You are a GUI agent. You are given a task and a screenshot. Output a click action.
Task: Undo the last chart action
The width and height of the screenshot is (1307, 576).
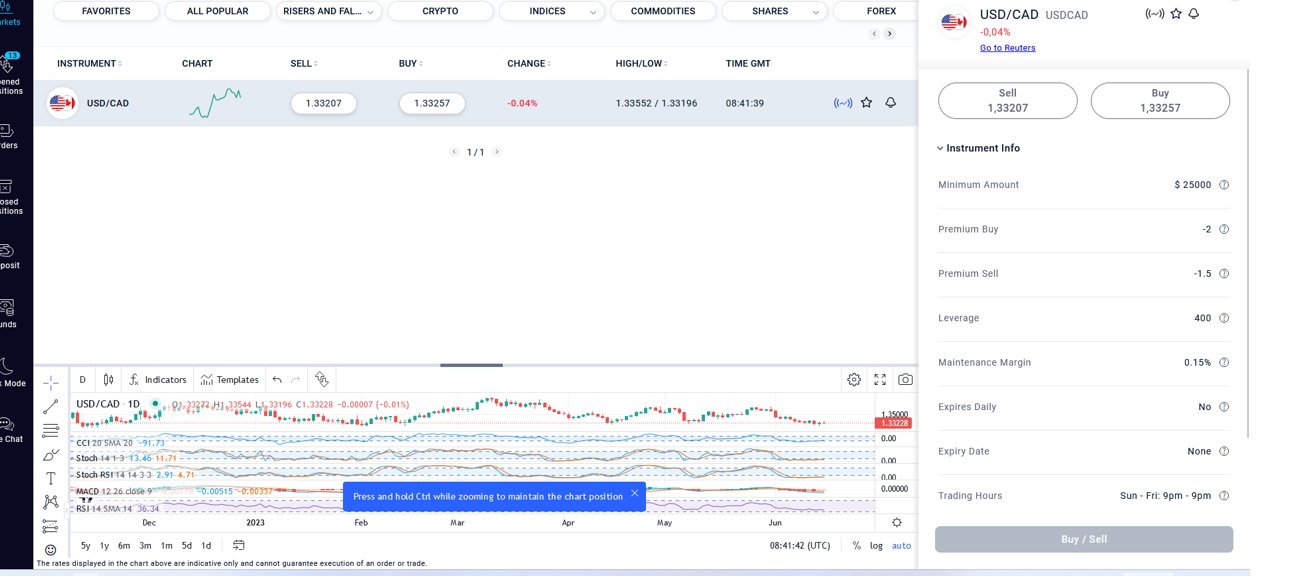[277, 380]
